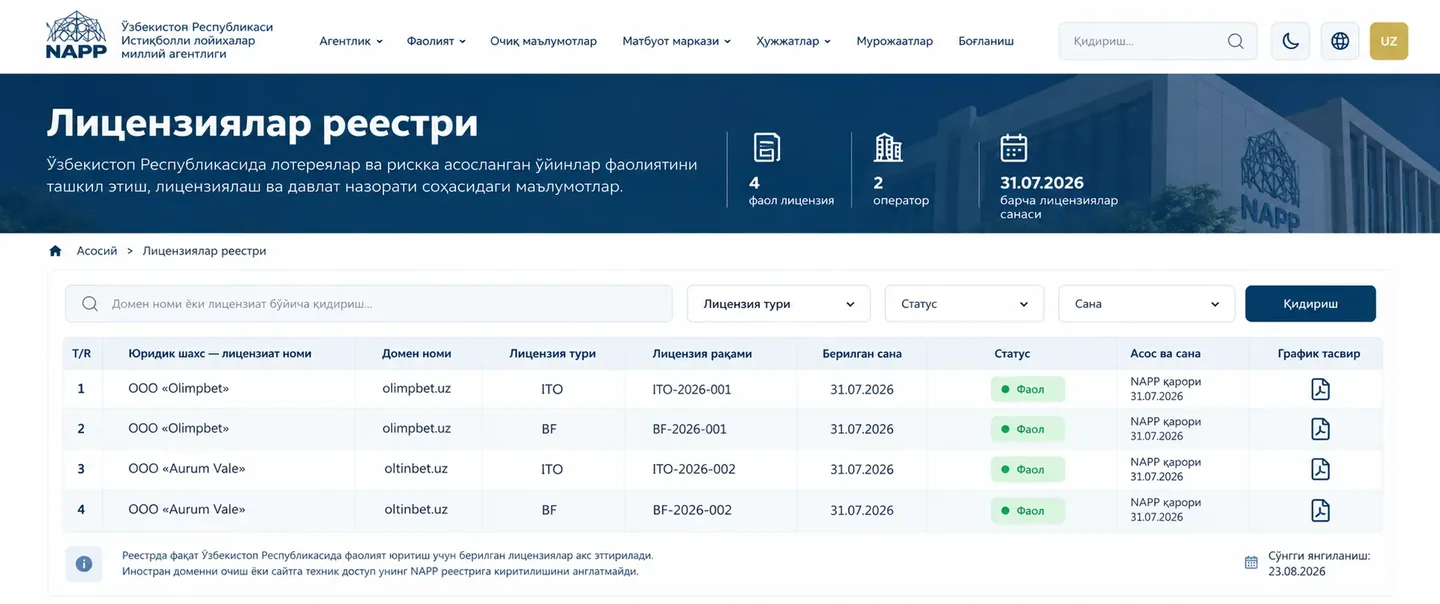The image size is (1440, 604).
Task: Click the calendar icon in banner
Action: coord(1014,147)
